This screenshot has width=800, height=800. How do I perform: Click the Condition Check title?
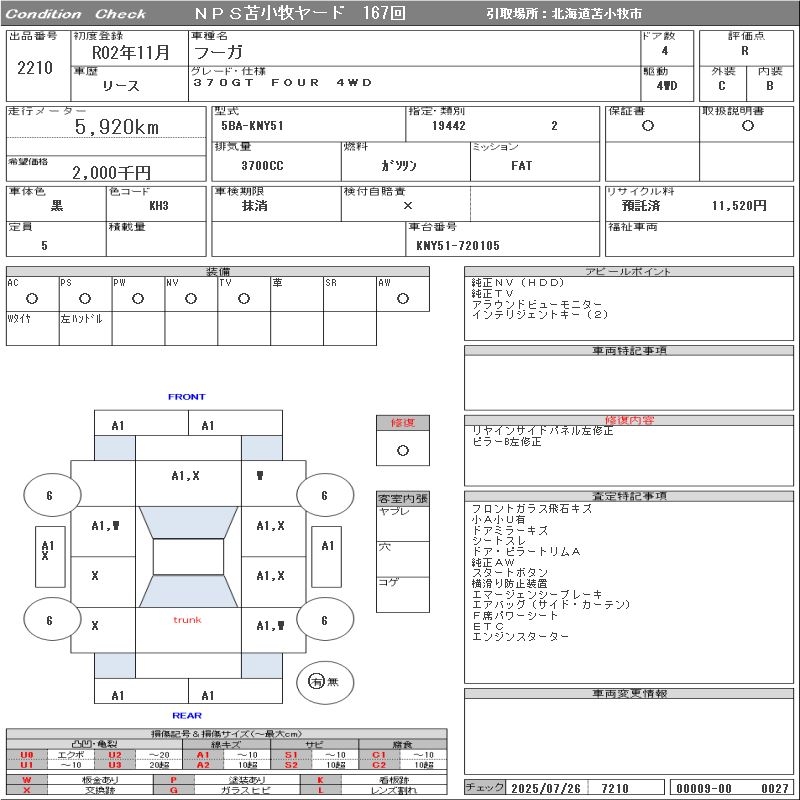click(x=76, y=14)
